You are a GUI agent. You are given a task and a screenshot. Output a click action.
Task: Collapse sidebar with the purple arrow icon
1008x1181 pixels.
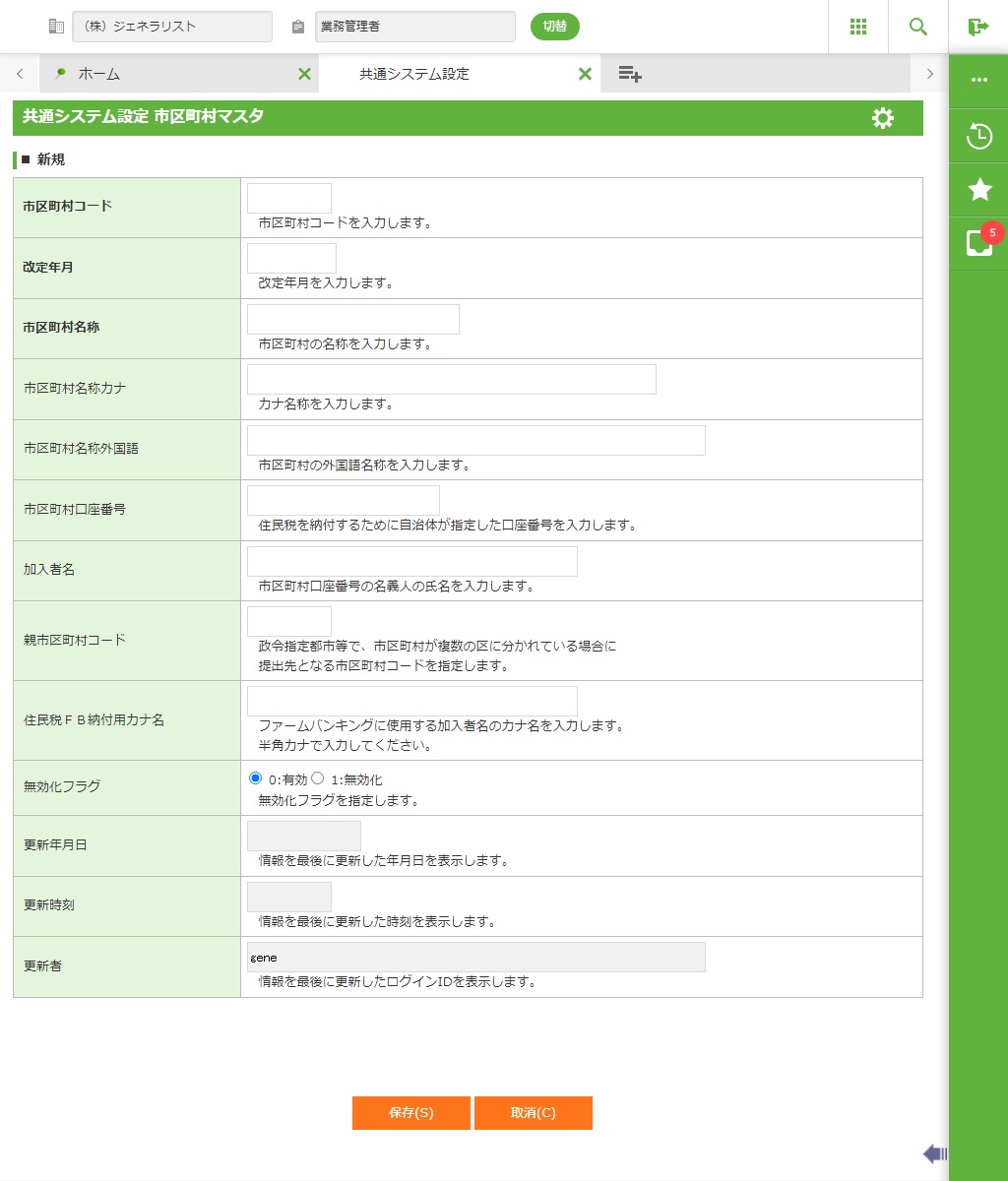coord(934,1153)
